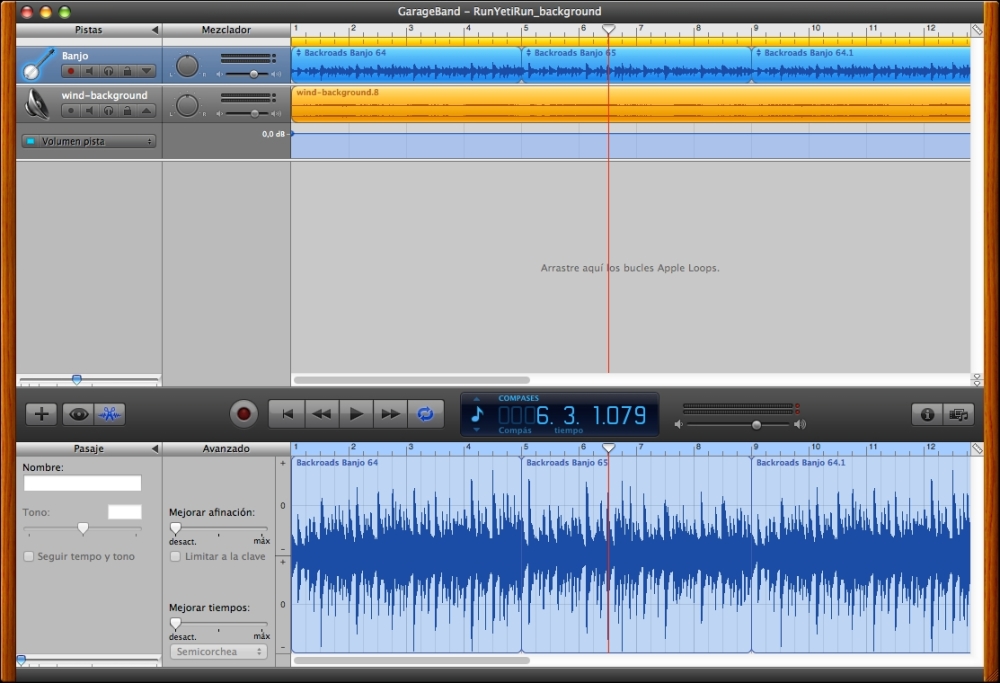Toggle the cycle loop button
Screen dimensions: 1000x683
425,415
